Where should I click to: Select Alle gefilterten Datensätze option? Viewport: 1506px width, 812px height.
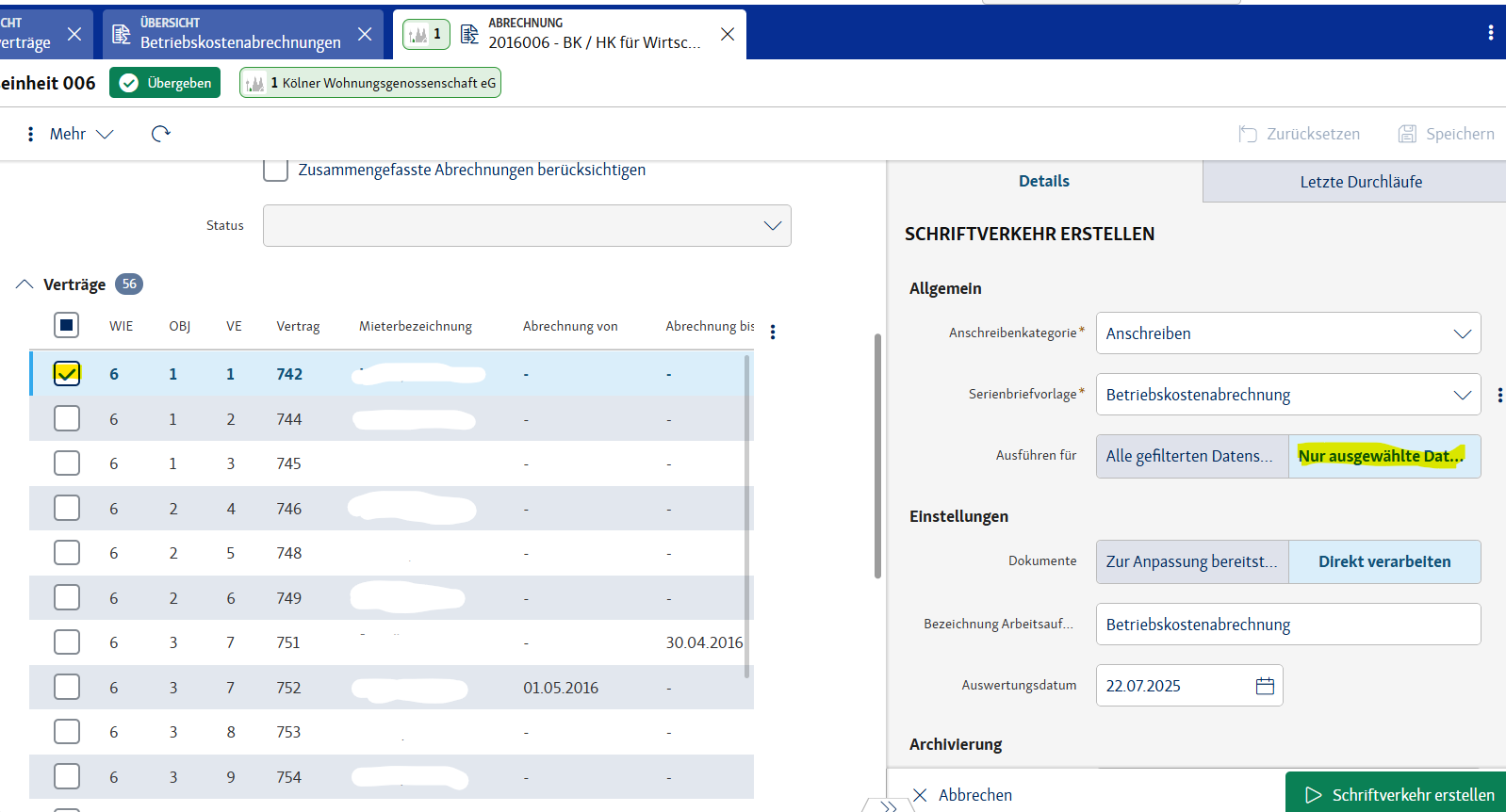coord(1191,456)
